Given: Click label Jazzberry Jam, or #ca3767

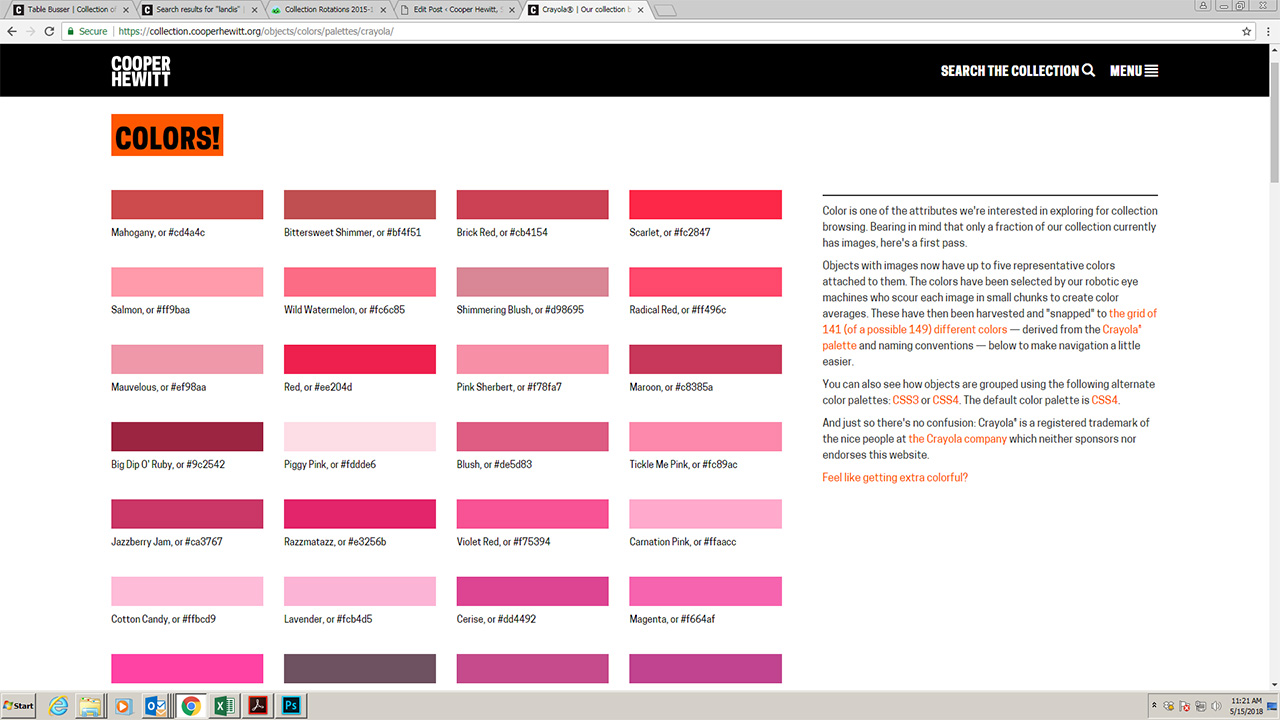Looking at the screenshot, I should 167,542.
